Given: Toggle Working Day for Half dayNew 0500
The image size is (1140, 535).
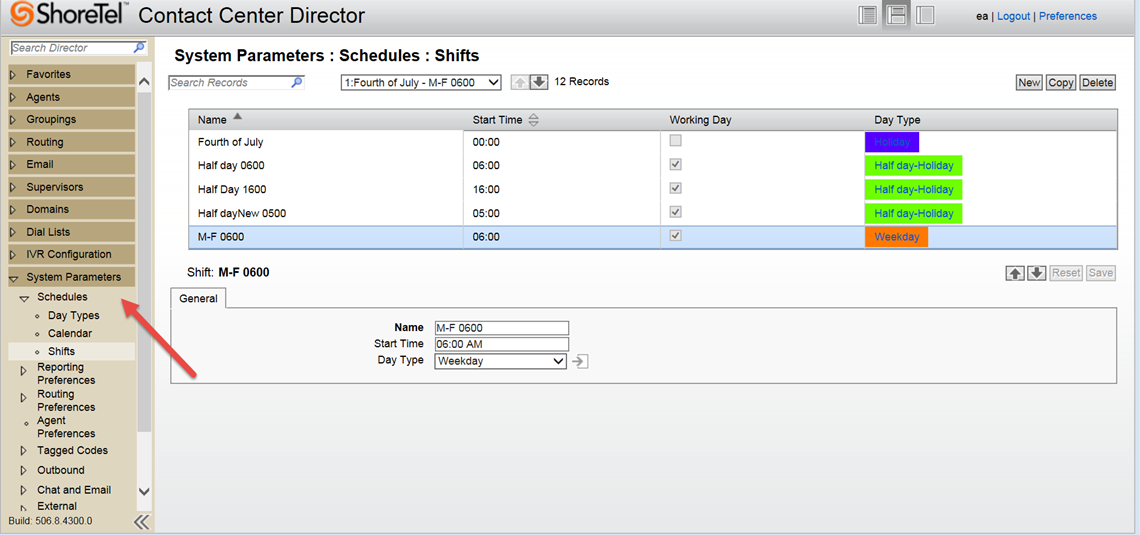Looking at the screenshot, I should (675, 212).
